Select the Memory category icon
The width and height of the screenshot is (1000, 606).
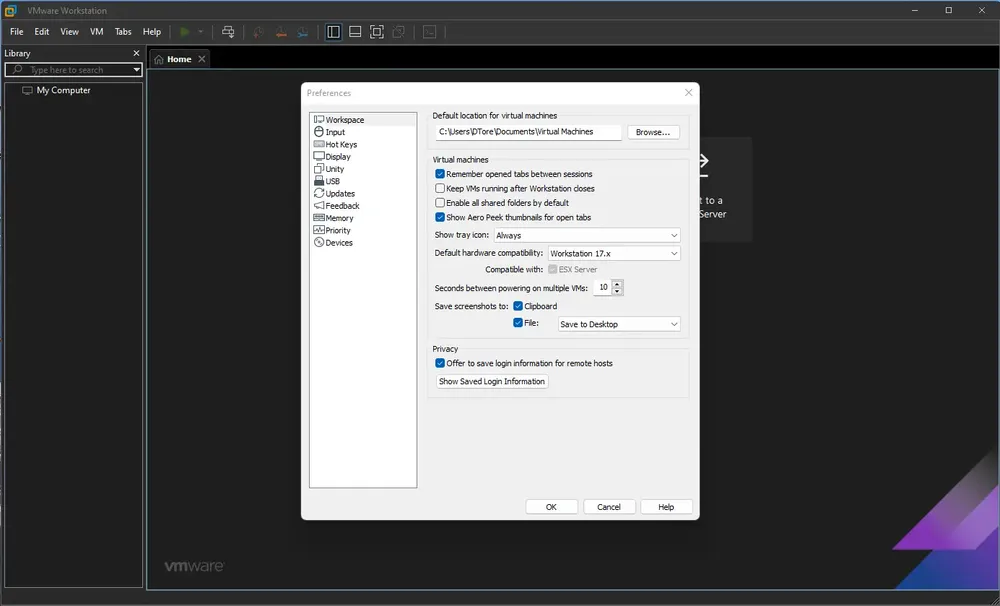[x=319, y=218]
